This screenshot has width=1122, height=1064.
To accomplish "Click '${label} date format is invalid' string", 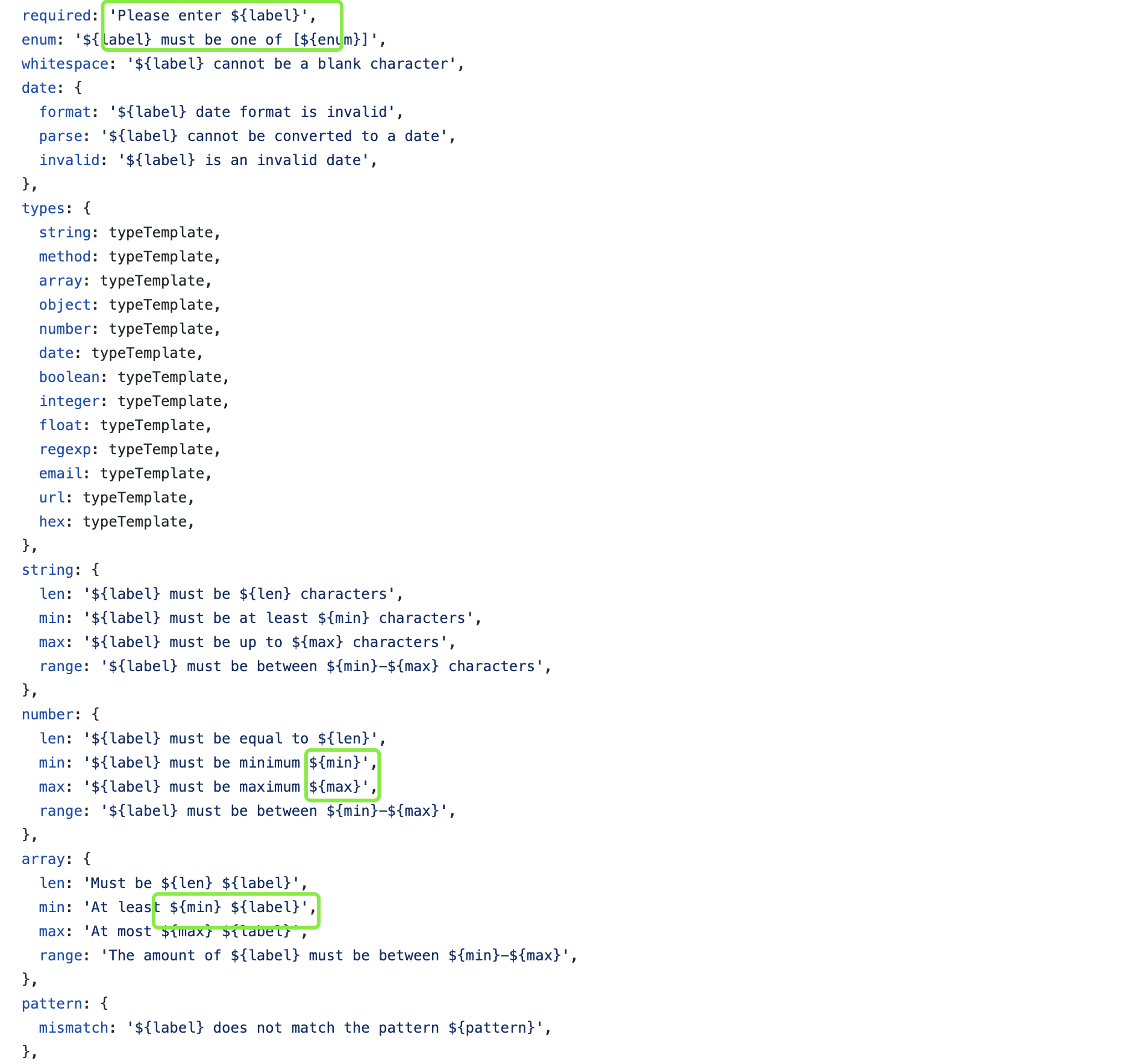I will (x=252, y=112).
